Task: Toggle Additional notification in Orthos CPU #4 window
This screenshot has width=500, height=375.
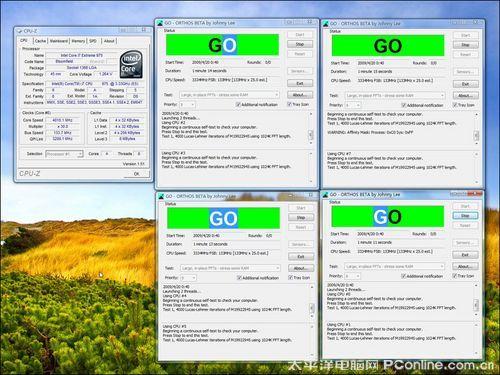Action: pos(258,278)
